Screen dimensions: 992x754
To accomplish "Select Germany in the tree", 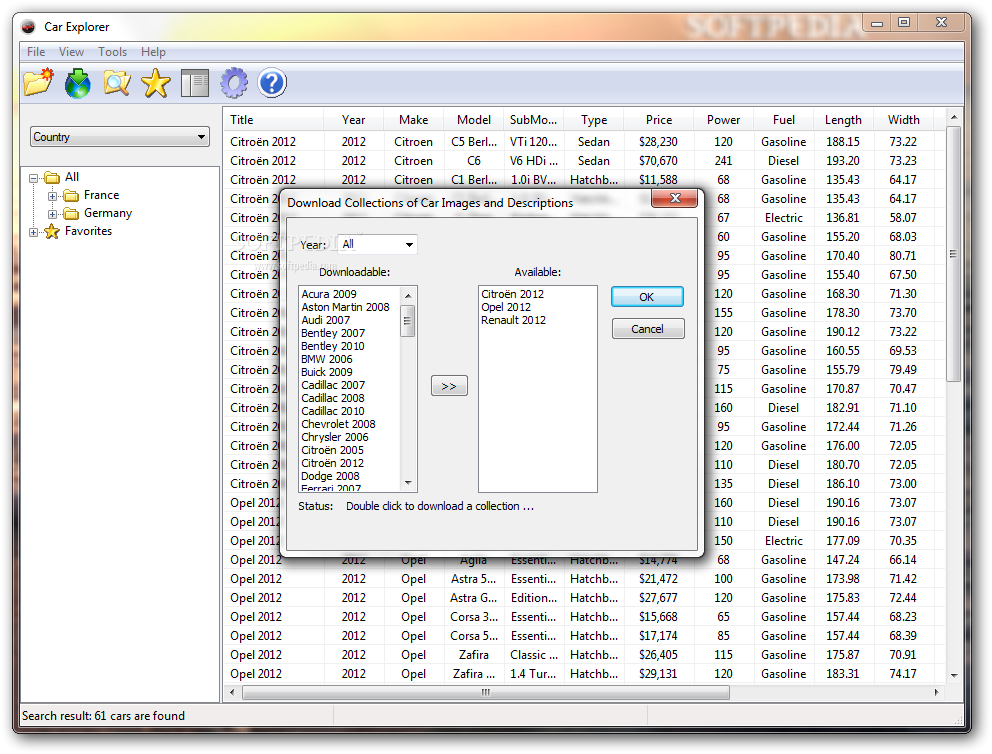I will (108, 213).
